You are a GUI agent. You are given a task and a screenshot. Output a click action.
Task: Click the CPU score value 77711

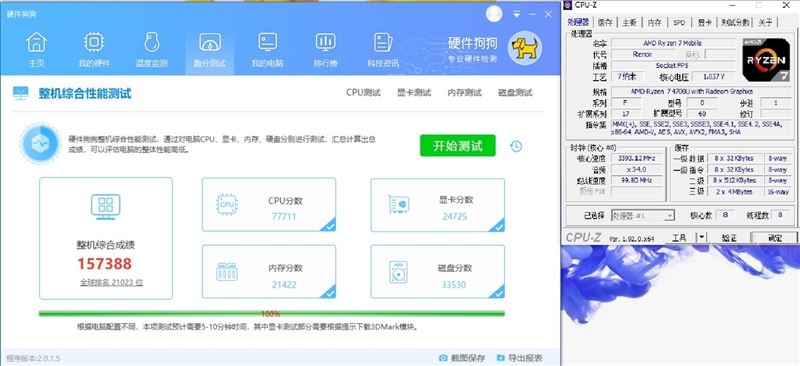284,216
